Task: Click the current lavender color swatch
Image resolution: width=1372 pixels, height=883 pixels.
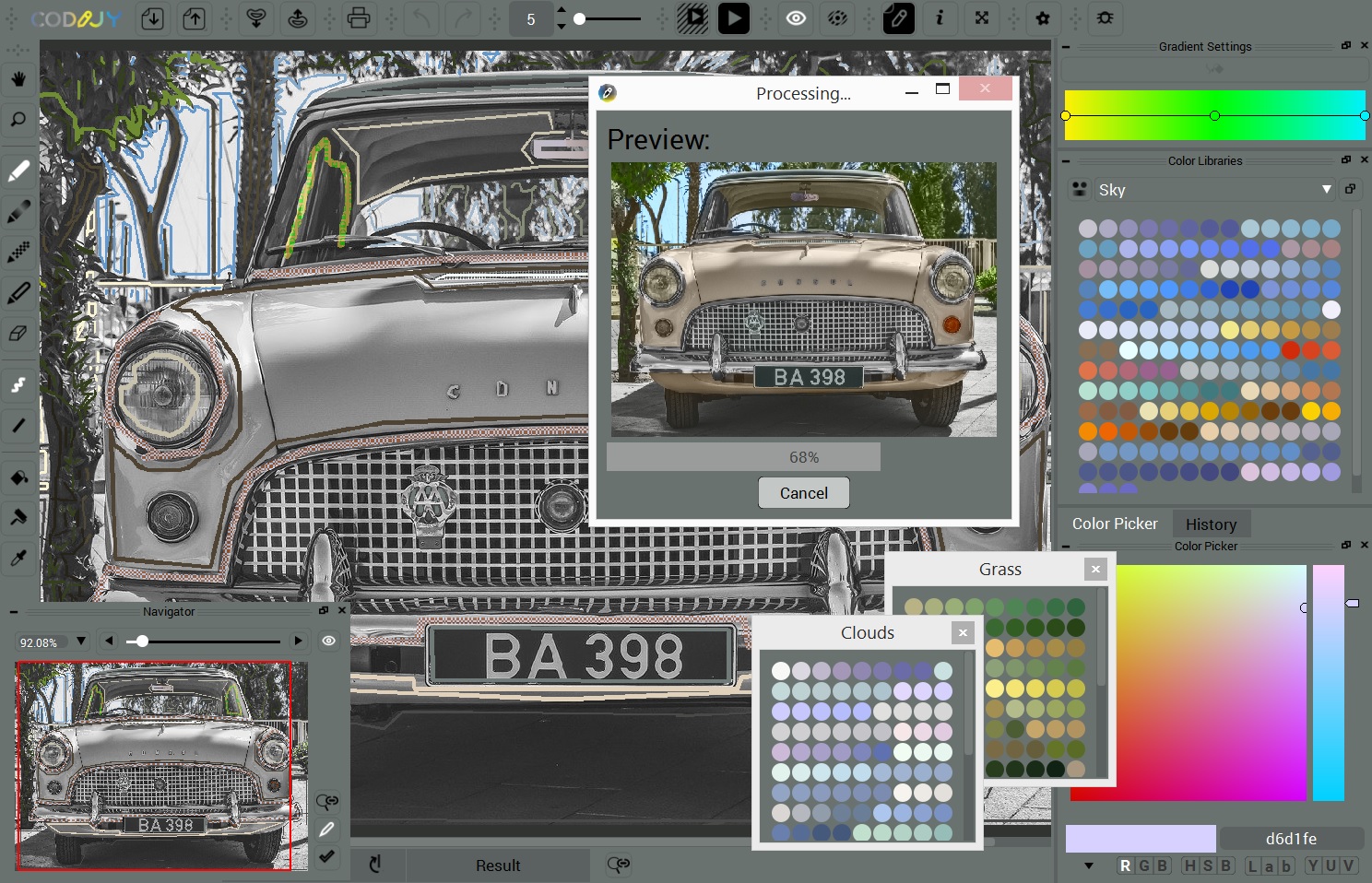Action: [1141, 839]
